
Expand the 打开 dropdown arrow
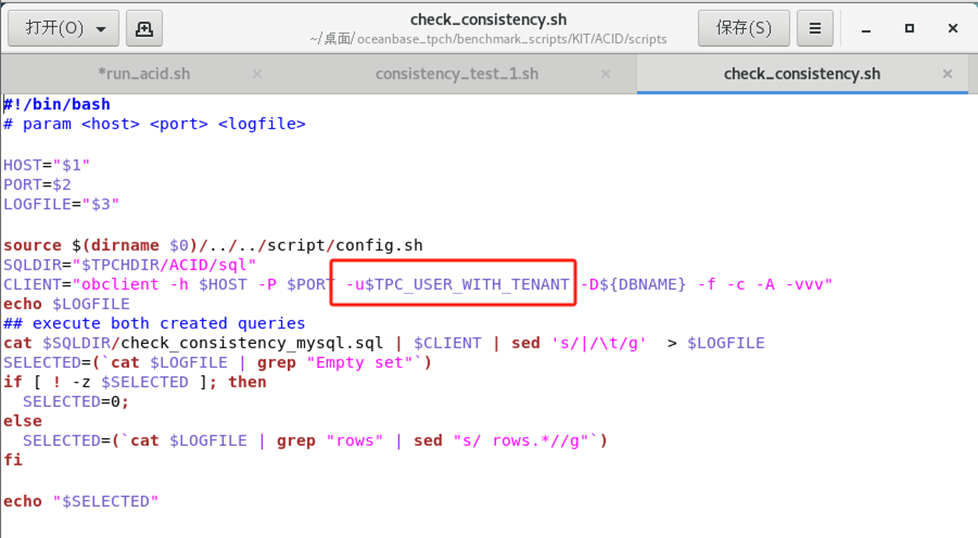pos(101,29)
